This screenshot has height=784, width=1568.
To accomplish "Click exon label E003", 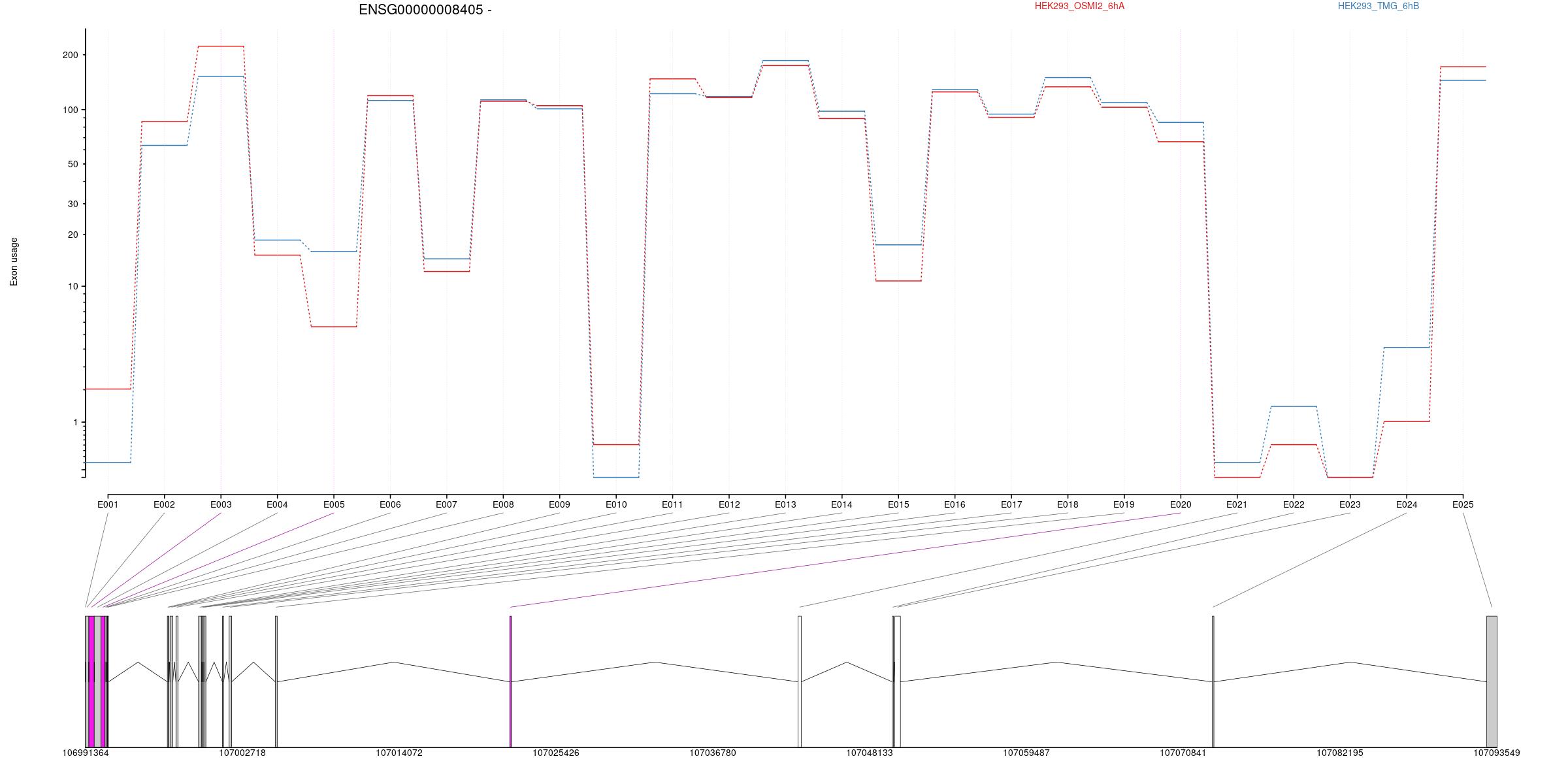I will tap(221, 504).
